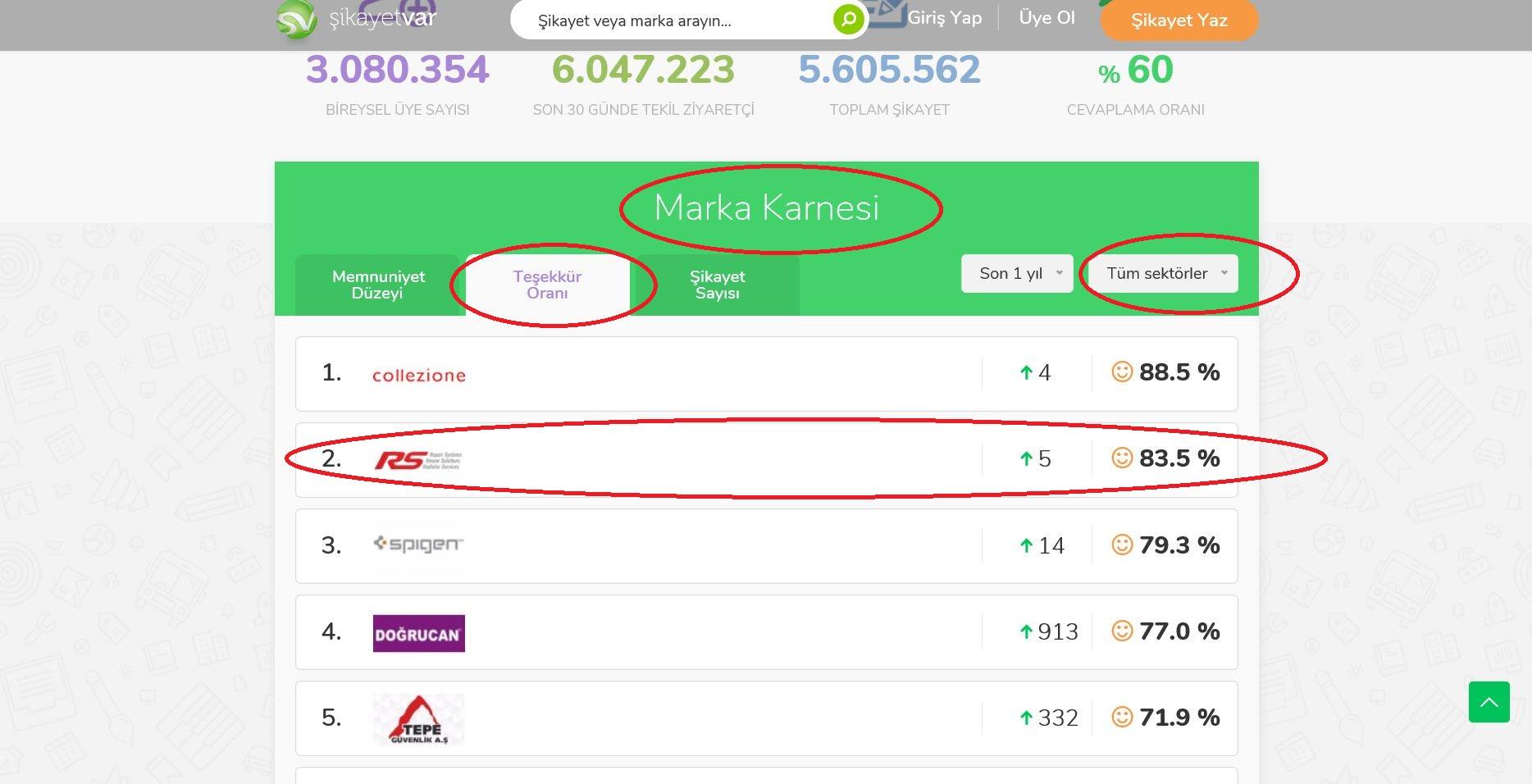Switch to the Memnuniyet Düzeyi tab
This screenshot has width=1532, height=784.
pyautogui.click(x=378, y=285)
